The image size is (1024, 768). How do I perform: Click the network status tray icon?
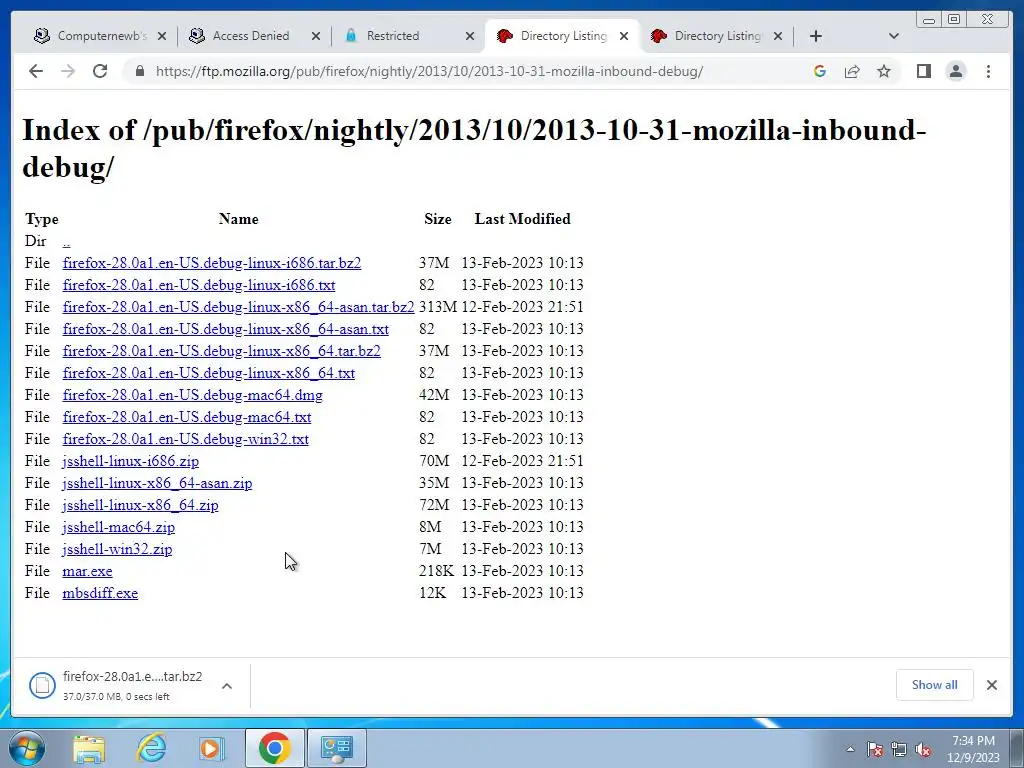tap(899, 750)
